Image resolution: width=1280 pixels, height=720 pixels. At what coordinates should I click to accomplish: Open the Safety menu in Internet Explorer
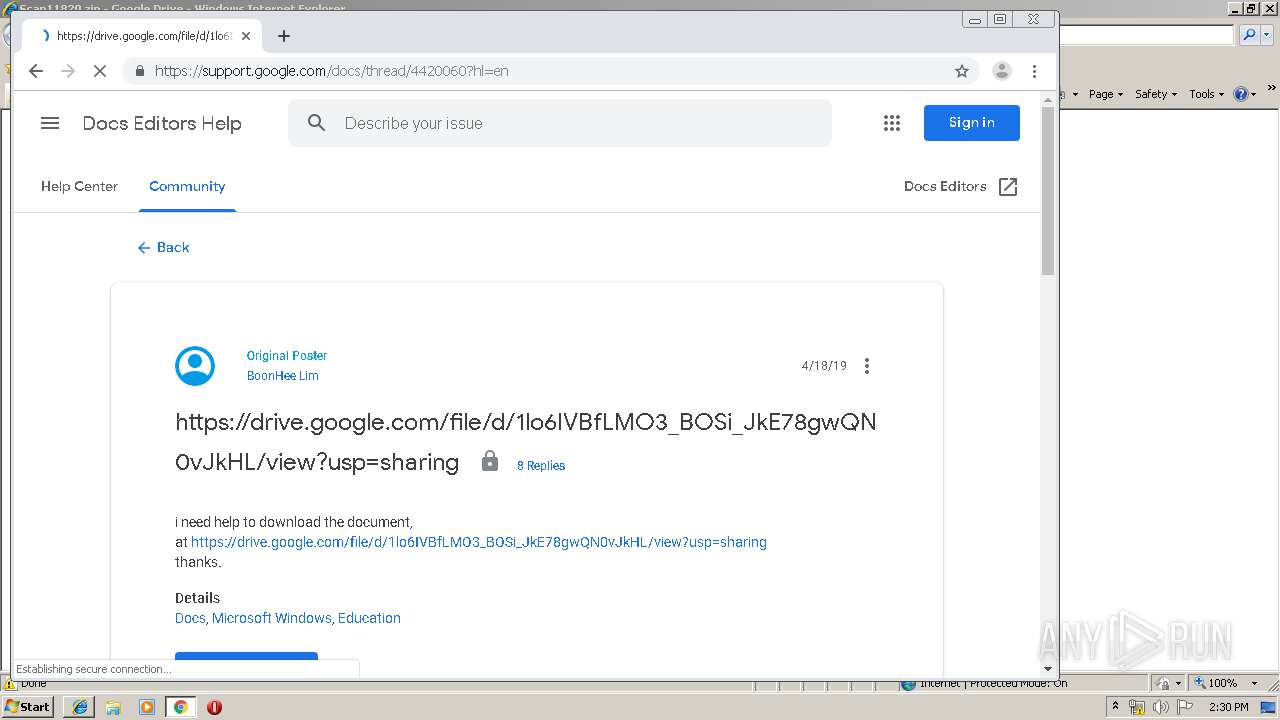(x=1156, y=94)
